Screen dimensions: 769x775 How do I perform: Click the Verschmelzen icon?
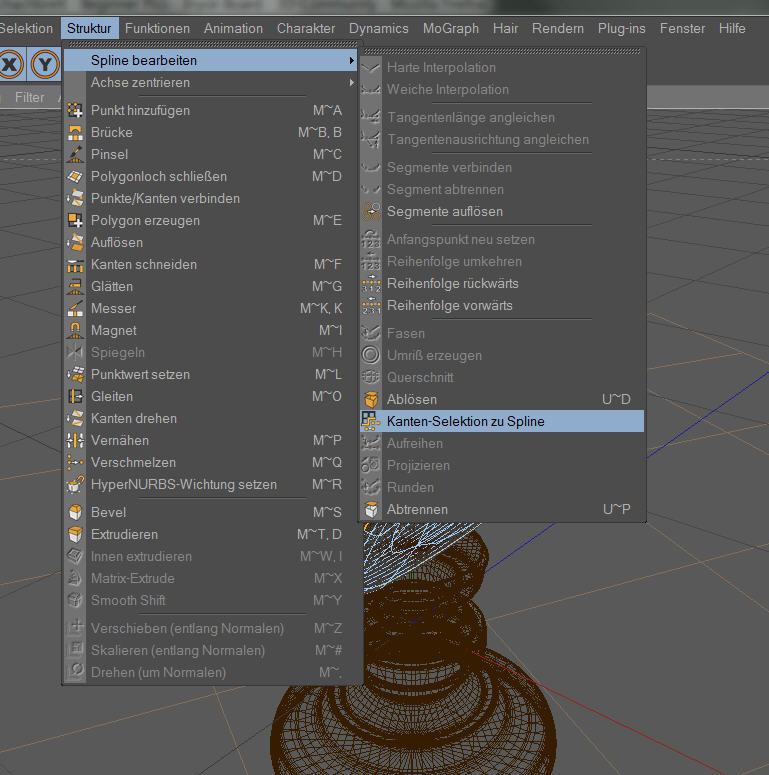coord(75,462)
